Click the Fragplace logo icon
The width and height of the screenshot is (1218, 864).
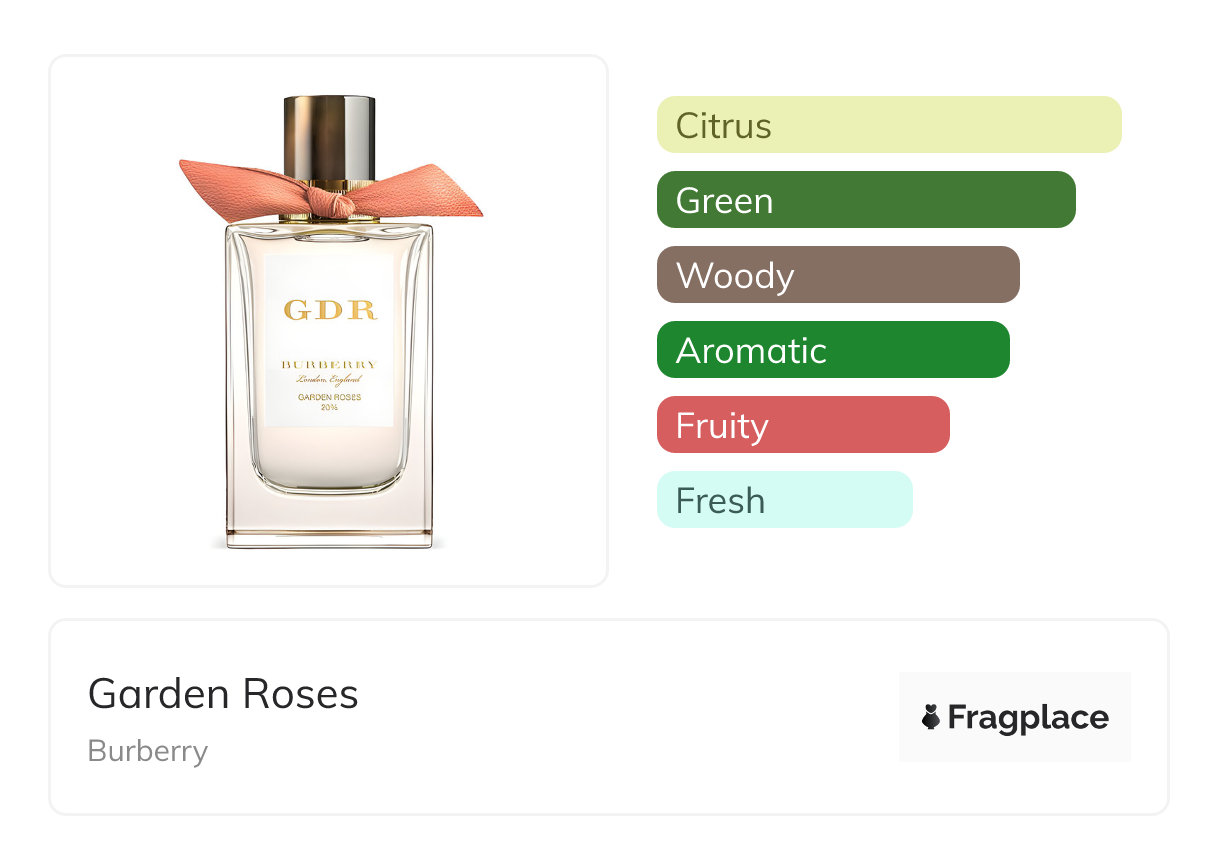point(931,717)
